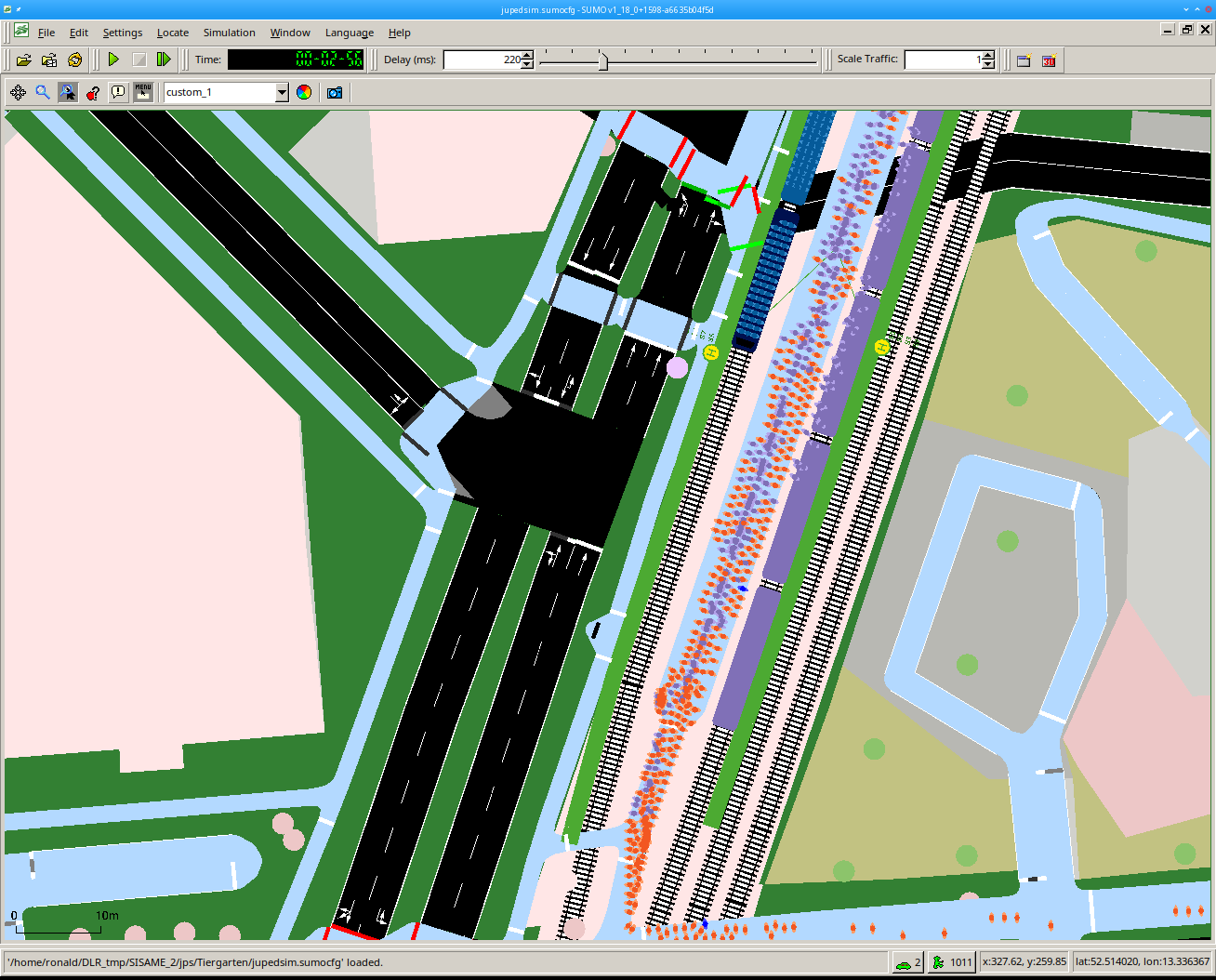Image resolution: width=1216 pixels, height=980 pixels.
Task: Click the Recenter View icon
Action: 18,92
